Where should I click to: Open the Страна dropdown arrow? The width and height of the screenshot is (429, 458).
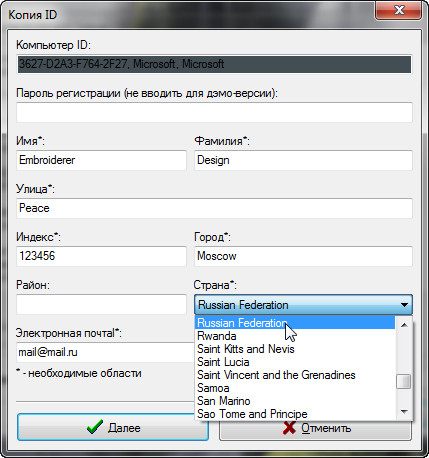pos(404,305)
